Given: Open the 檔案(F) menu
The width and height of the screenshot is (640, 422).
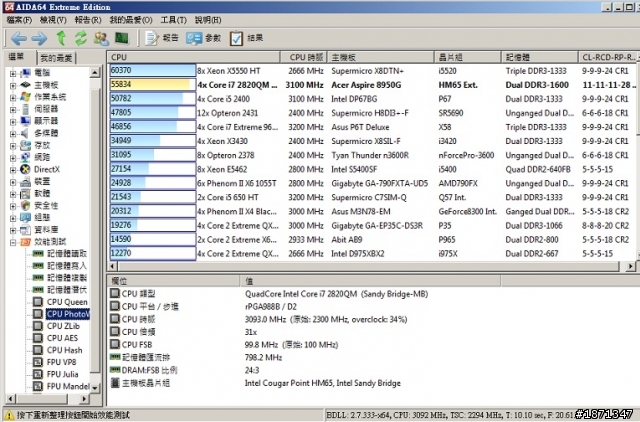Looking at the screenshot, I should tap(19, 20).
